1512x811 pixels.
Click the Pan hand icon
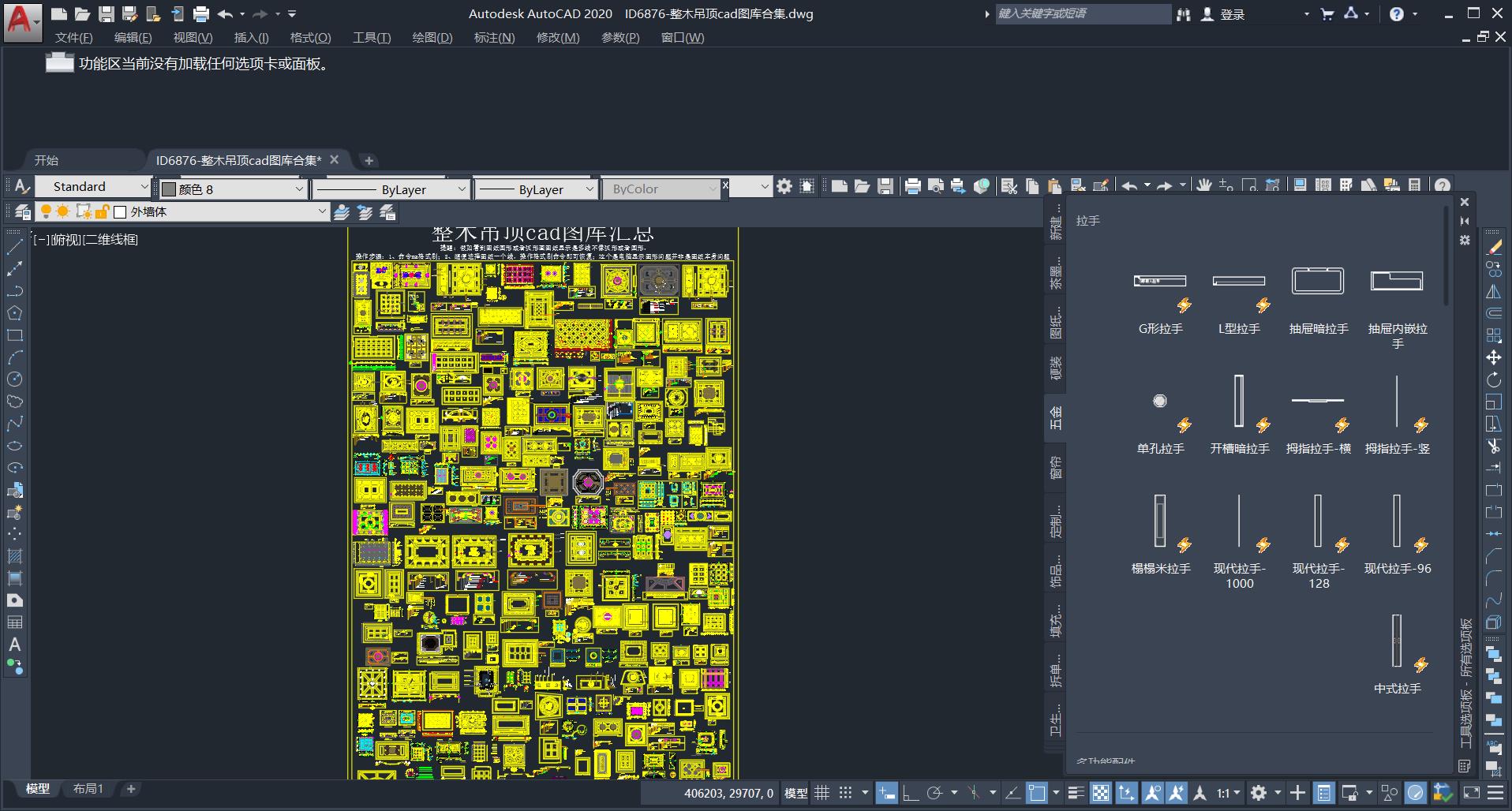click(1203, 186)
